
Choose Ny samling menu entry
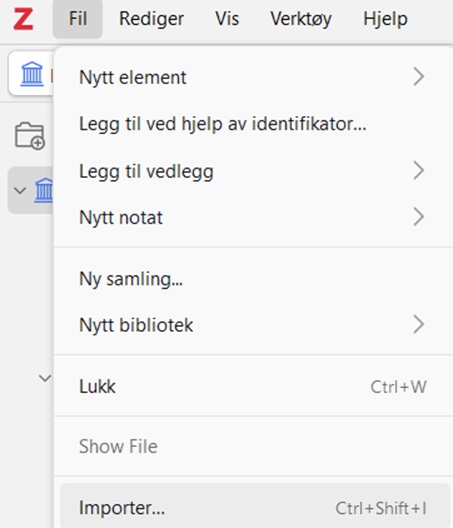(253, 279)
